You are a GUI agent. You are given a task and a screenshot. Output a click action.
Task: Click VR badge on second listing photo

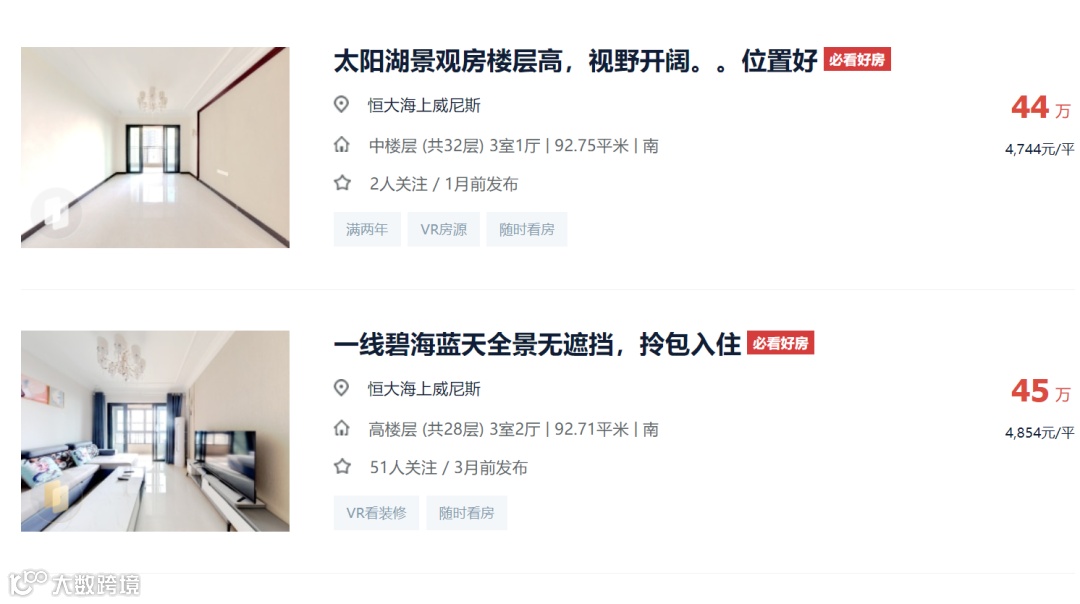(x=56, y=497)
